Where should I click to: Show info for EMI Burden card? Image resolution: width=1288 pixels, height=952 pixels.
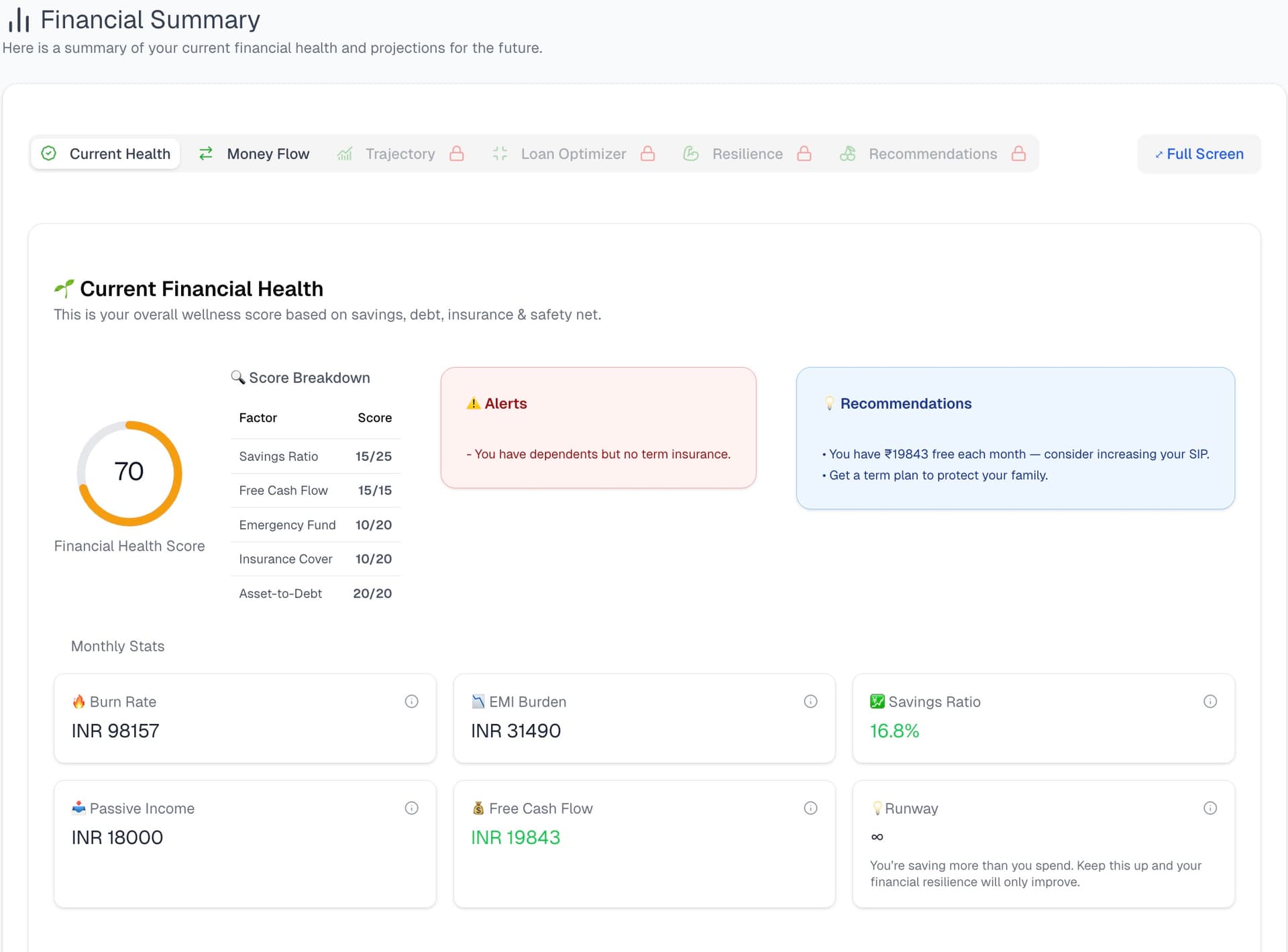pos(810,701)
